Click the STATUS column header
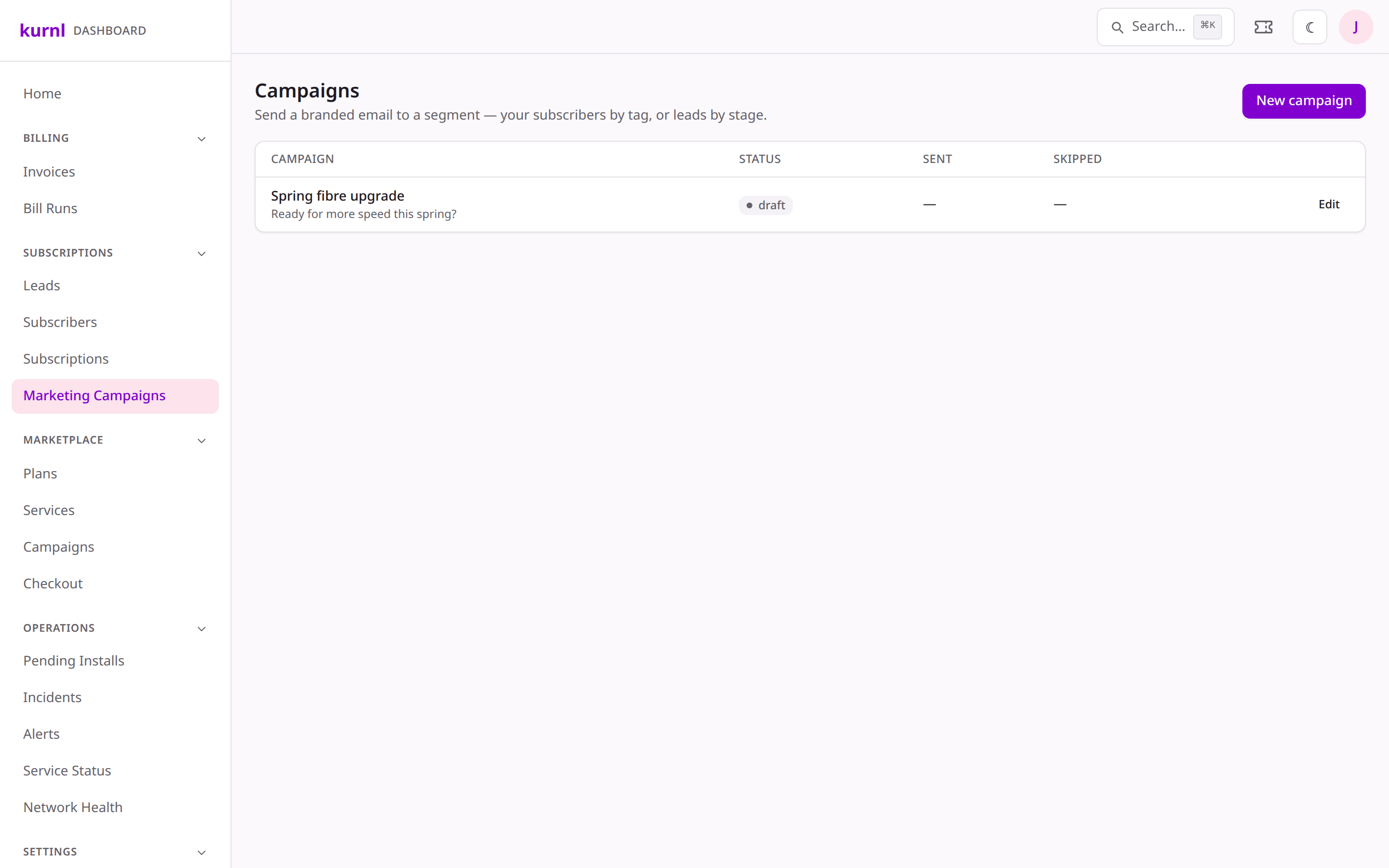 759,159
